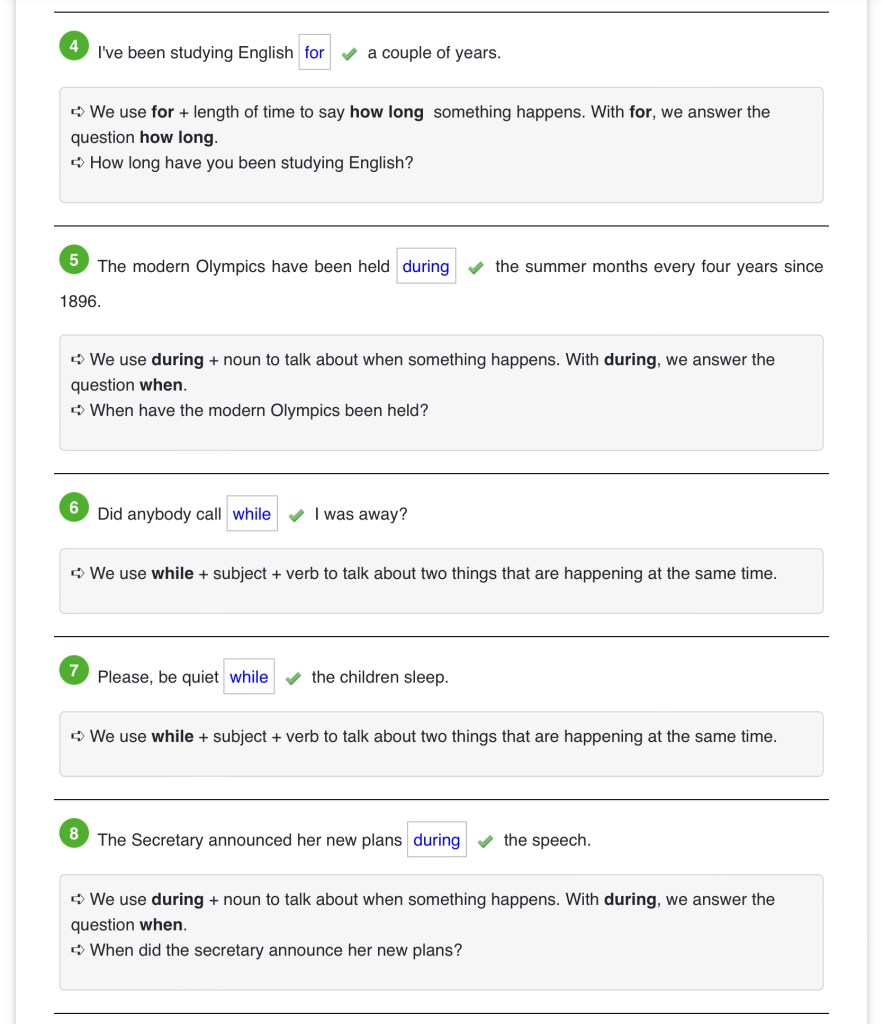Click the "for" answer field in question 4
This screenshot has width=883, height=1024.
(314, 53)
